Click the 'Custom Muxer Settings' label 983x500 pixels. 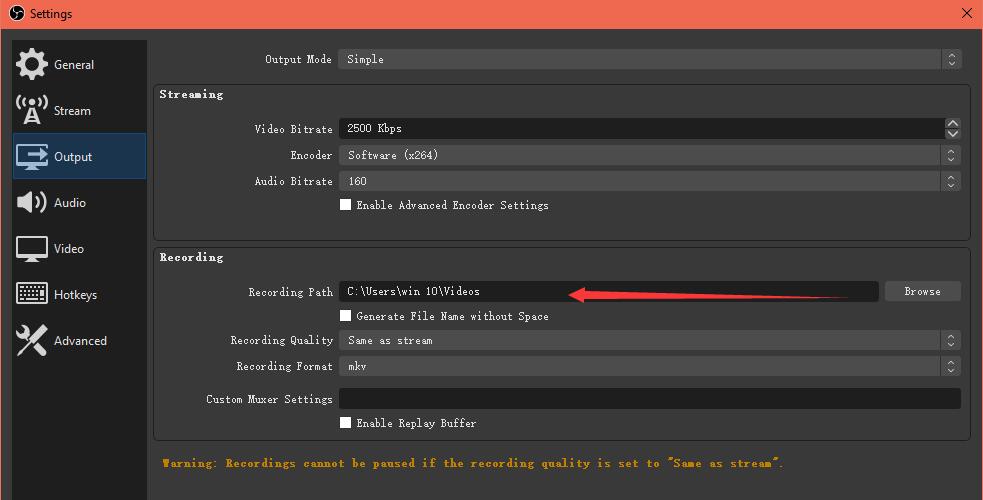tap(270, 399)
